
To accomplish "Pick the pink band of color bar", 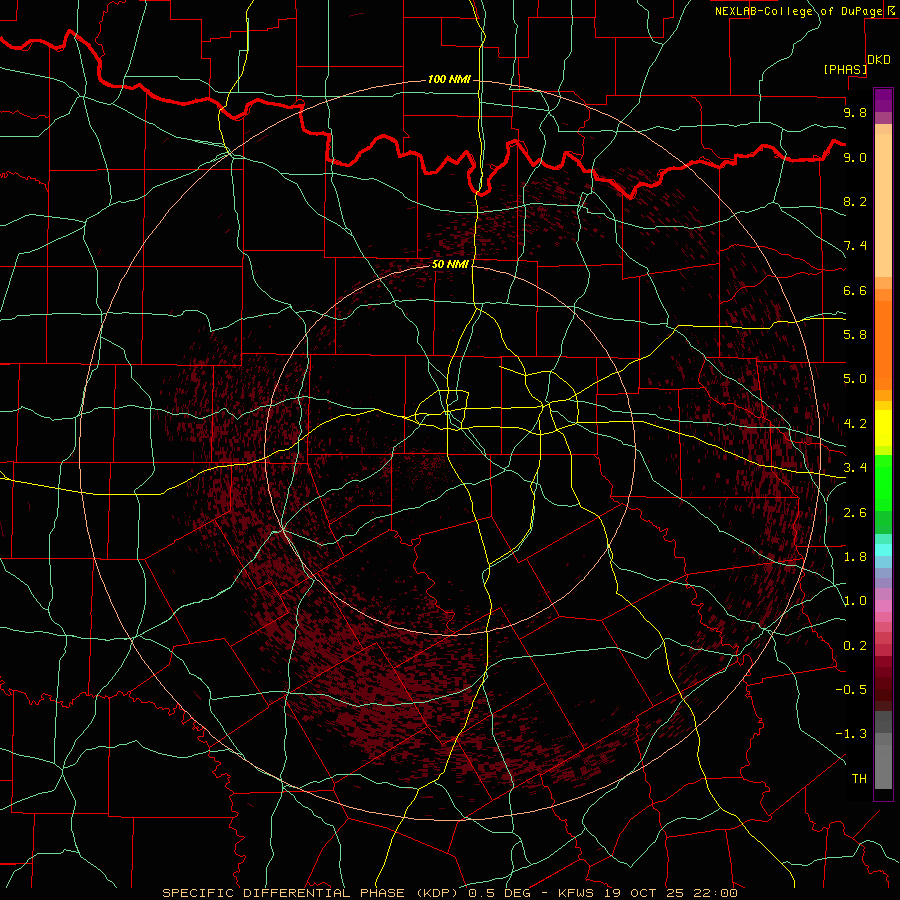I will coord(883,606).
